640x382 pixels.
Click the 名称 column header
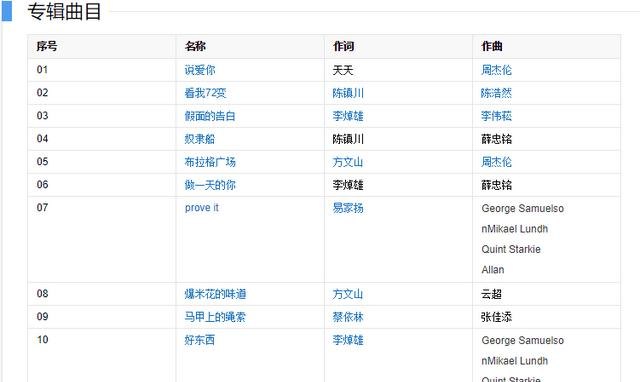point(195,46)
